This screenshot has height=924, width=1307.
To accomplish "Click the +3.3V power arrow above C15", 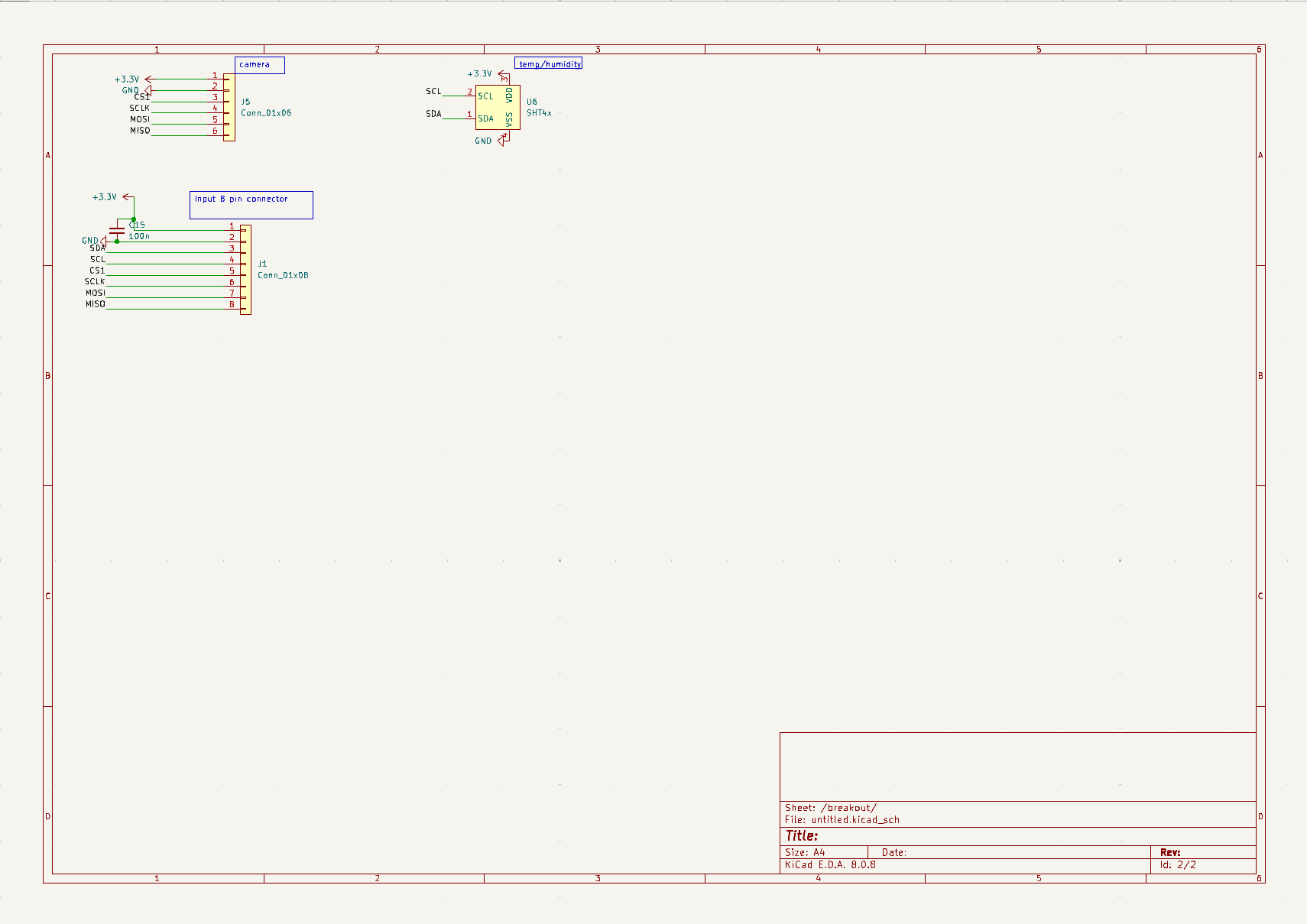I will tap(128, 197).
